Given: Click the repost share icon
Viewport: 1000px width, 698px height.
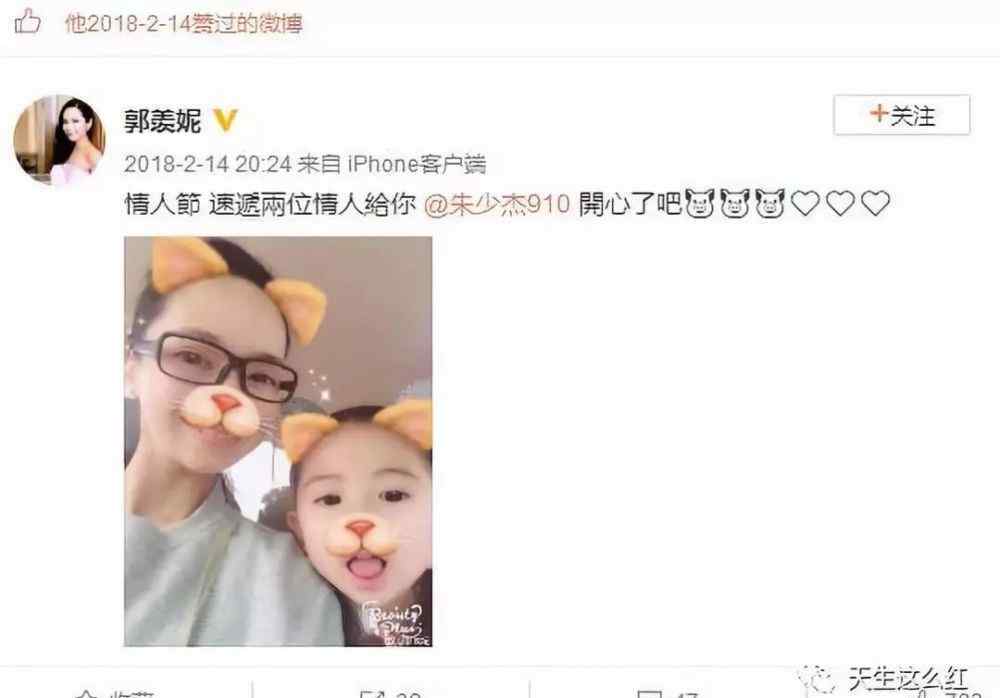Looking at the screenshot, I should coord(371,694).
